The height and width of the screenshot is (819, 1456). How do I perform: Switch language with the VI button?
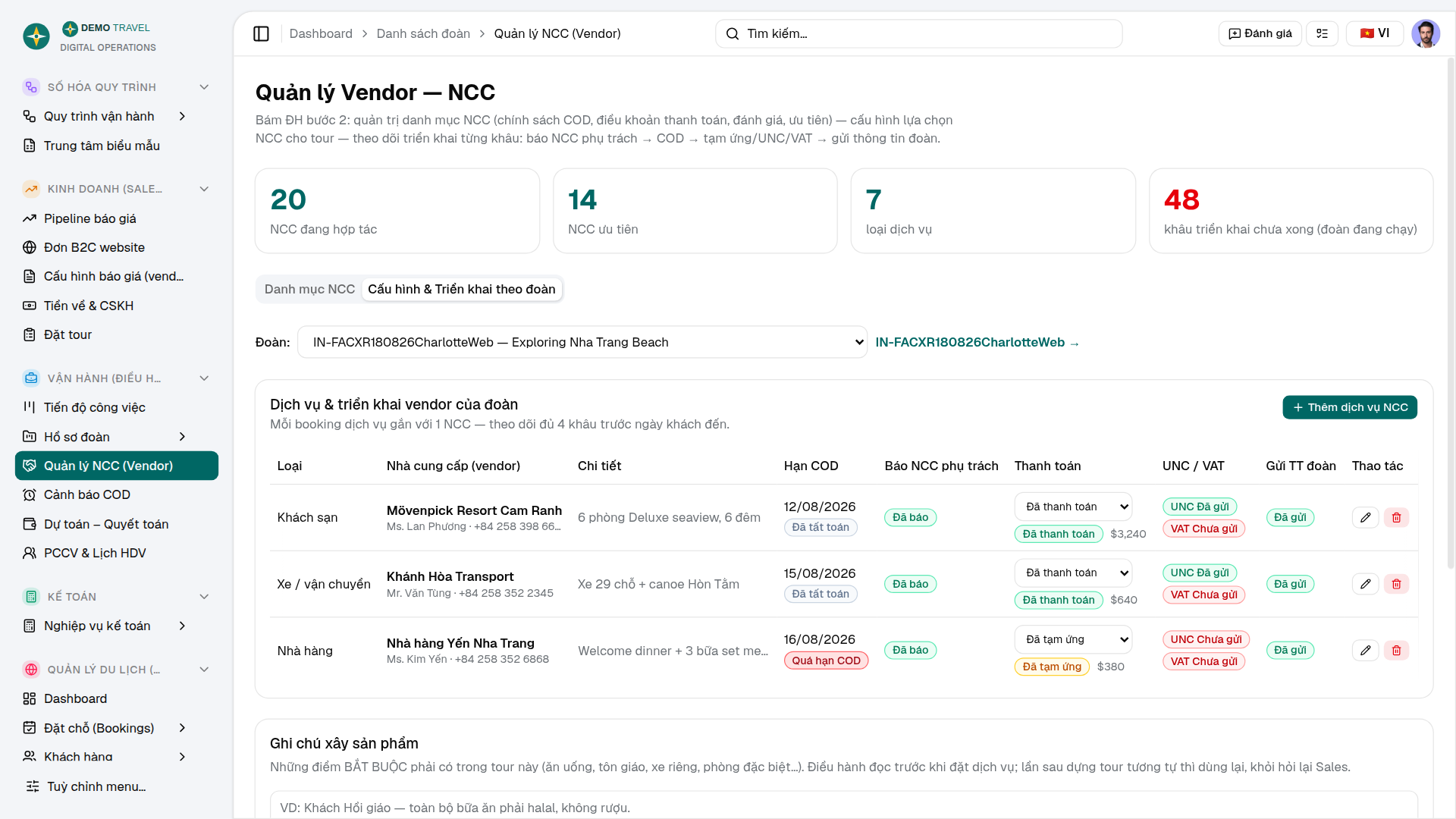[x=1375, y=33]
